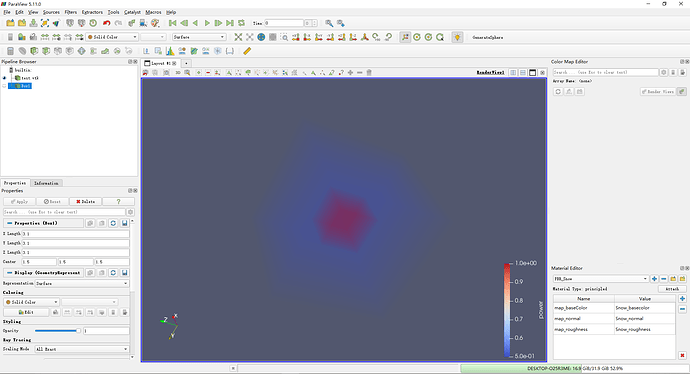The height and width of the screenshot is (374, 690).
Task: Toggle visibility eye of test.vtk
Action: pyautogui.click(x=4, y=78)
